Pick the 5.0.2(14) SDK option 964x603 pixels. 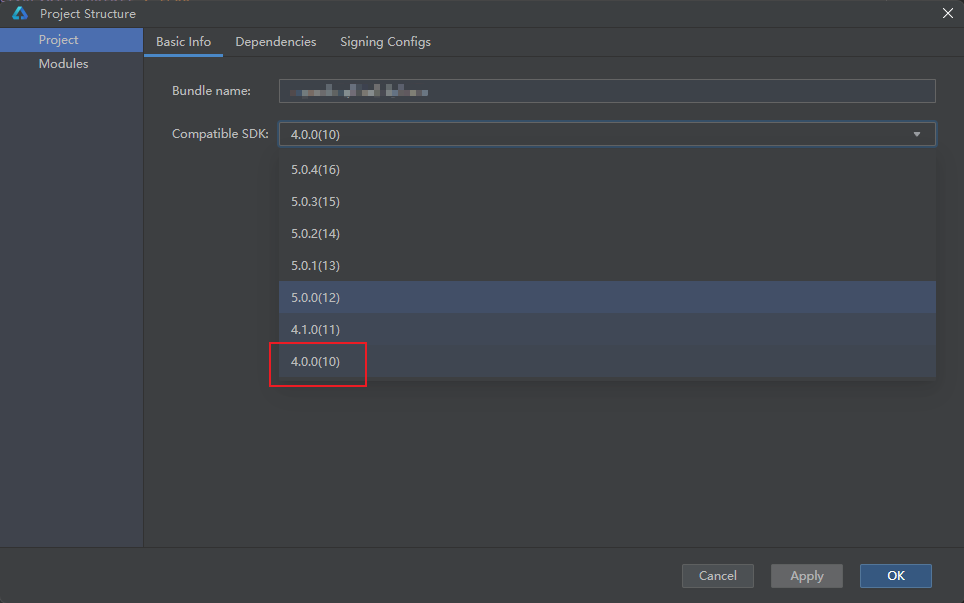tap(315, 234)
